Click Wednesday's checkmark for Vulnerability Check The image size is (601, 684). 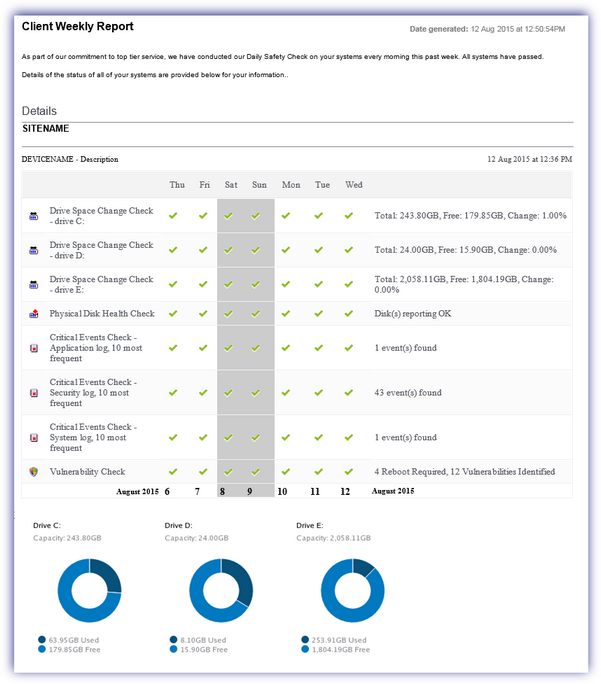click(349, 471)
